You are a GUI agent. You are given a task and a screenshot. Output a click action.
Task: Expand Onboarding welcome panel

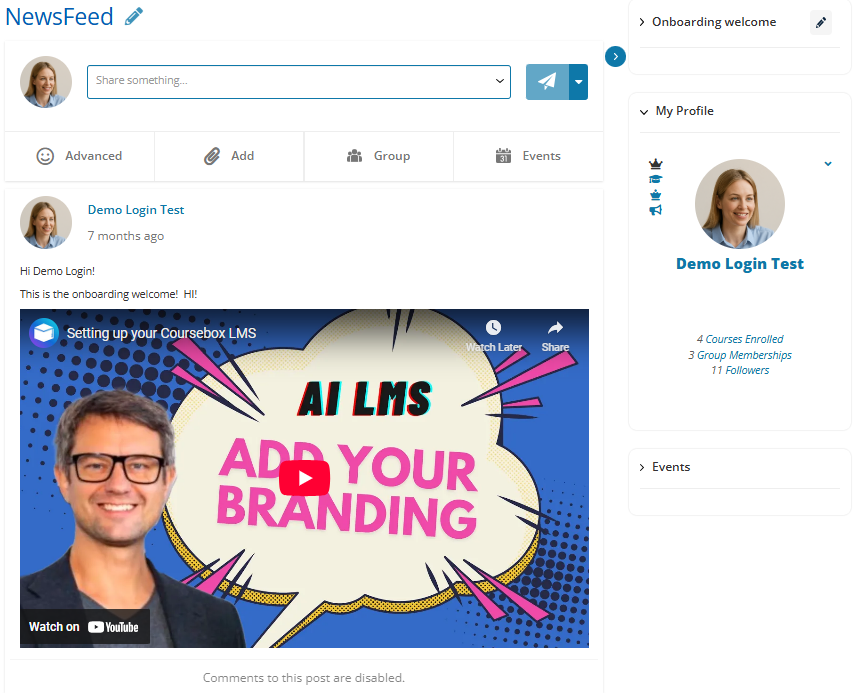tap(708, 22)
